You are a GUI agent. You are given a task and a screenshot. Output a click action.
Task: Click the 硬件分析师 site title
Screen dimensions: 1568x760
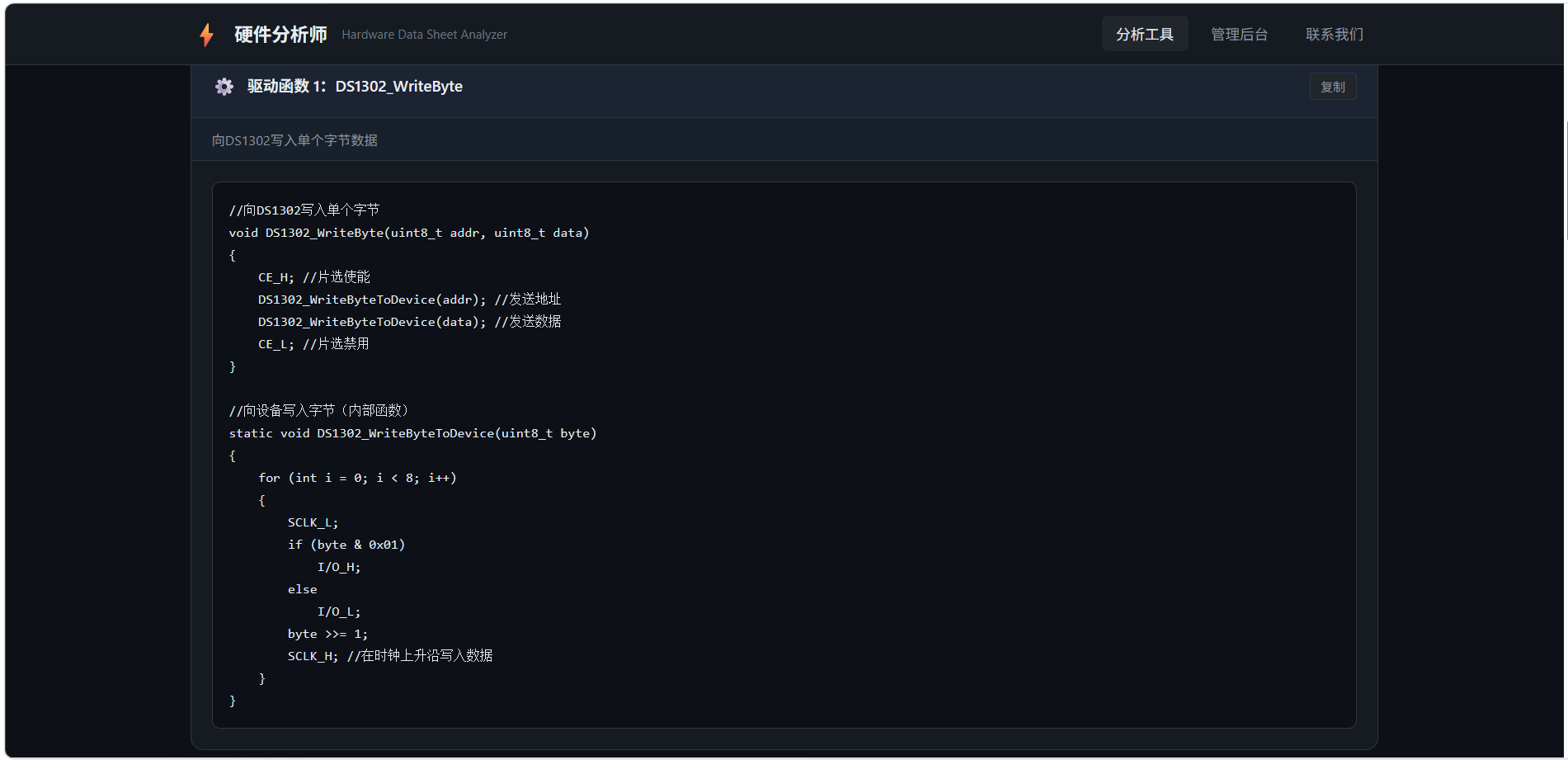[x=280, y=34]
